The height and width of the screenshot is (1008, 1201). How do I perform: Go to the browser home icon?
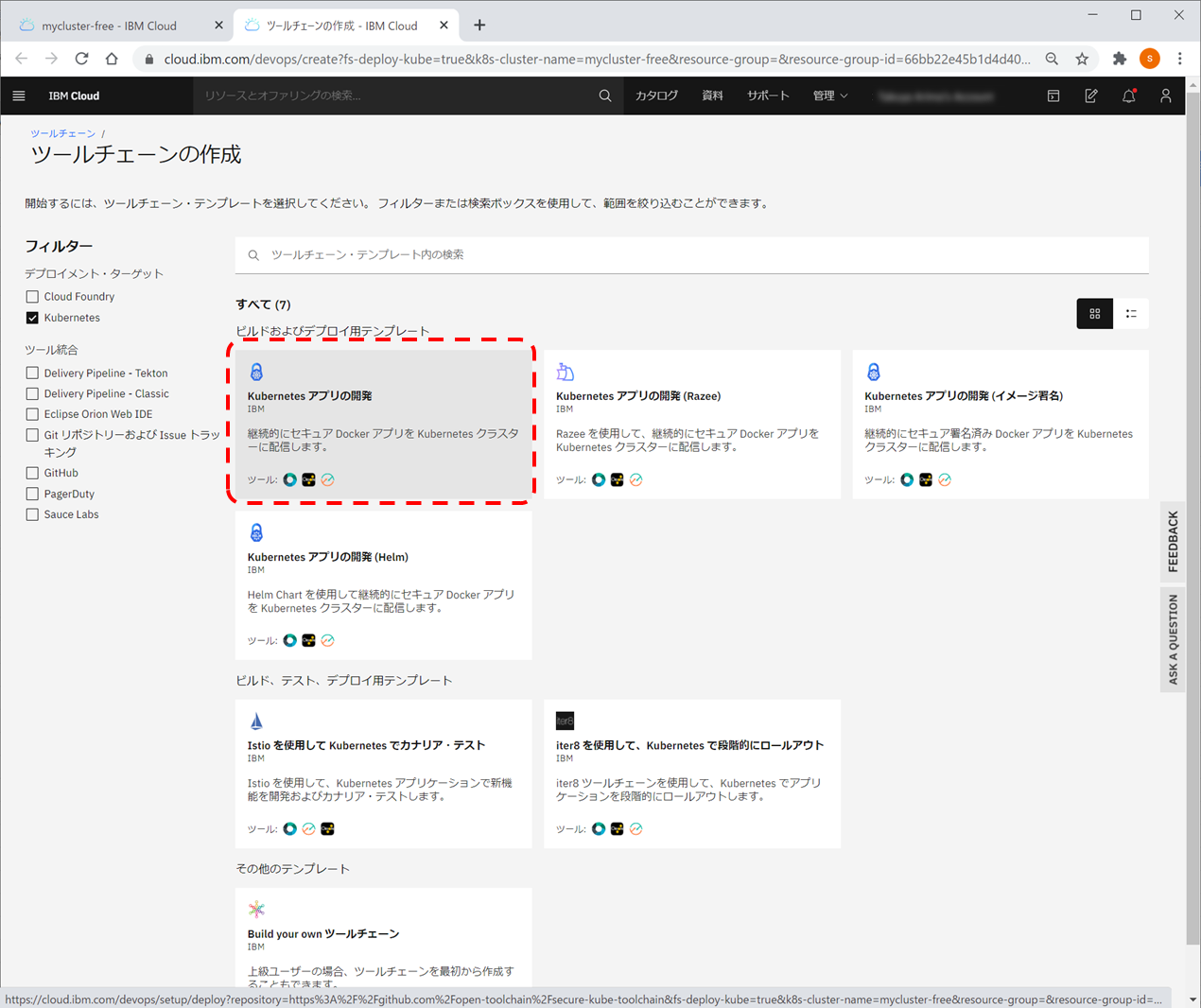point(112,59)
